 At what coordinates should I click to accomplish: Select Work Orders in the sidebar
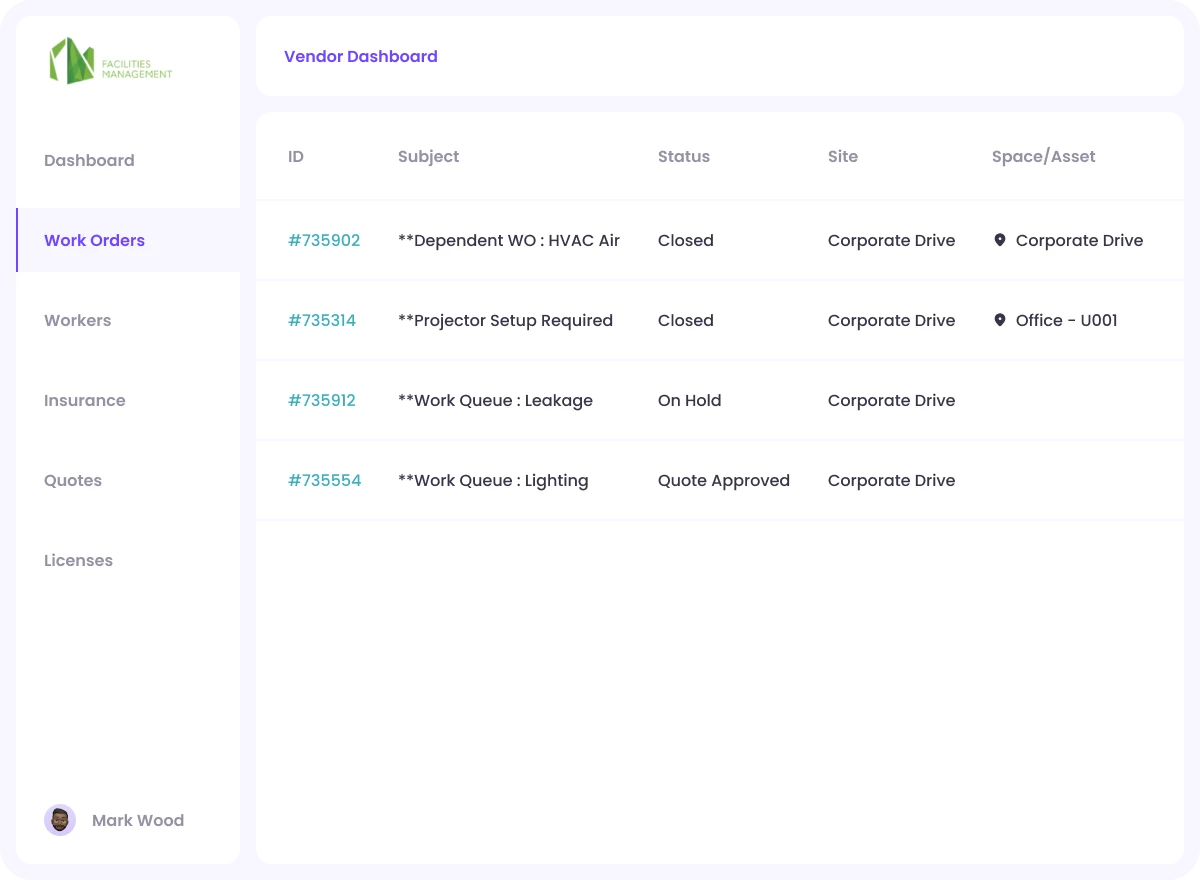[94, 240]
